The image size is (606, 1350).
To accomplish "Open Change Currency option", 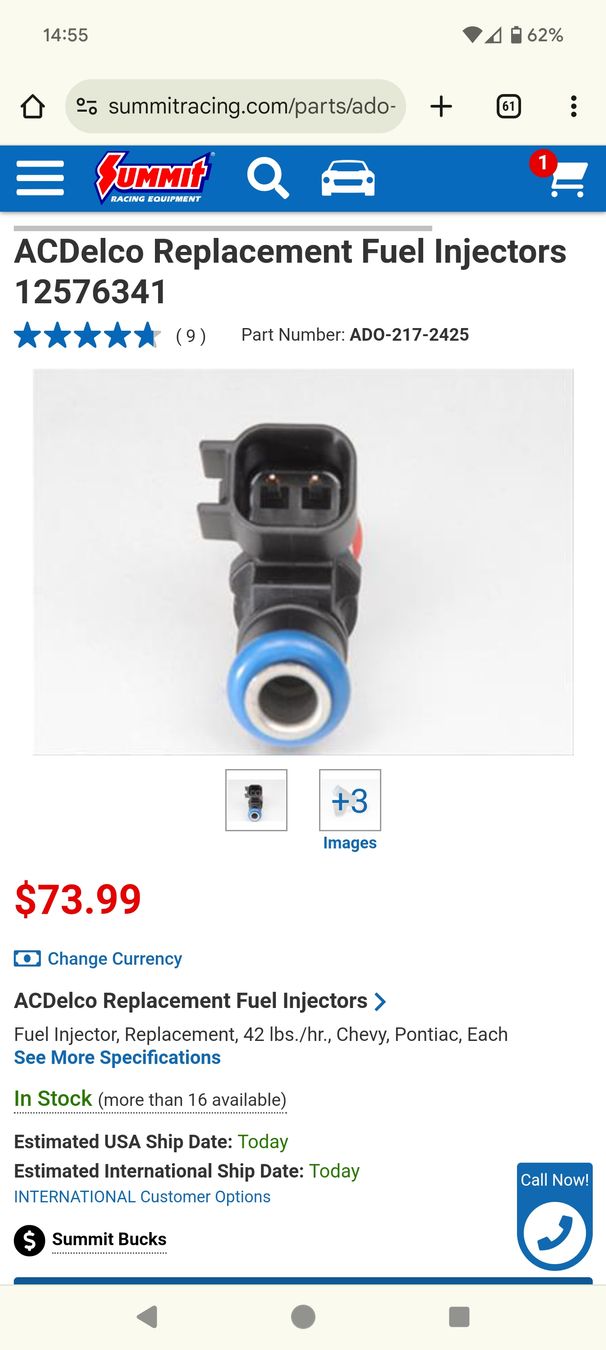I will coord(98,959).
